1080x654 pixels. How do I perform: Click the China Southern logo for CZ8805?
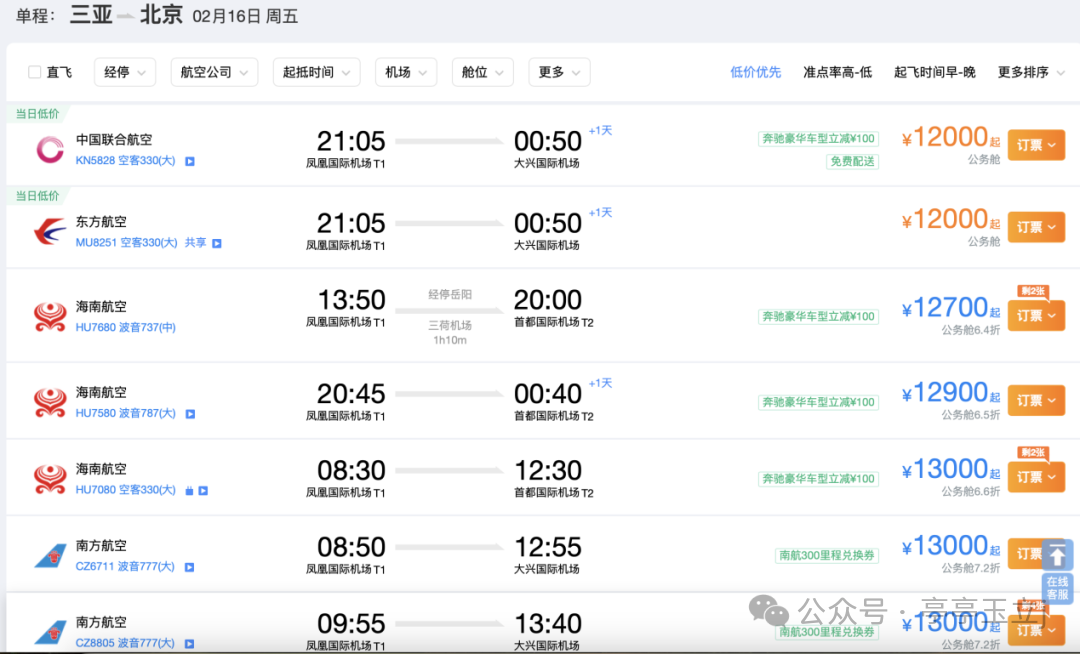[x=50, y=632]
